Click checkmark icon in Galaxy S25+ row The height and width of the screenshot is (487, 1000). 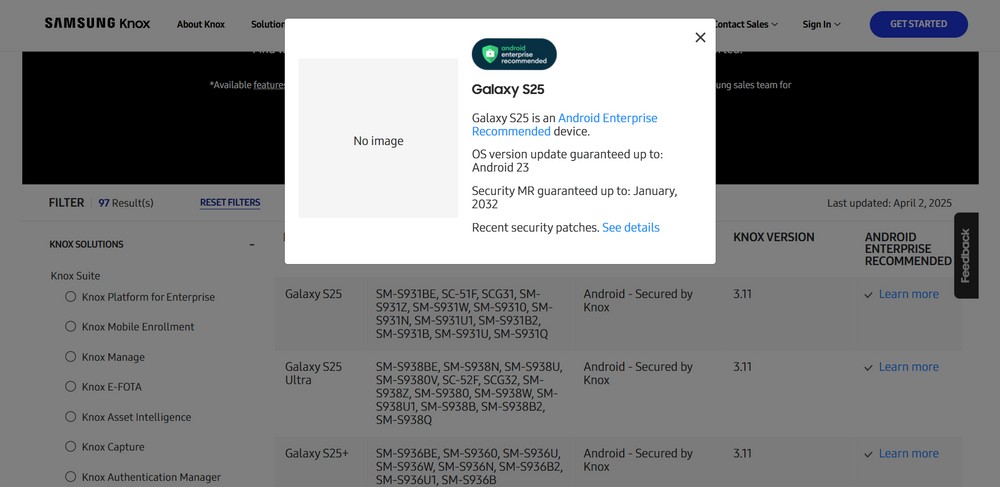868,454
